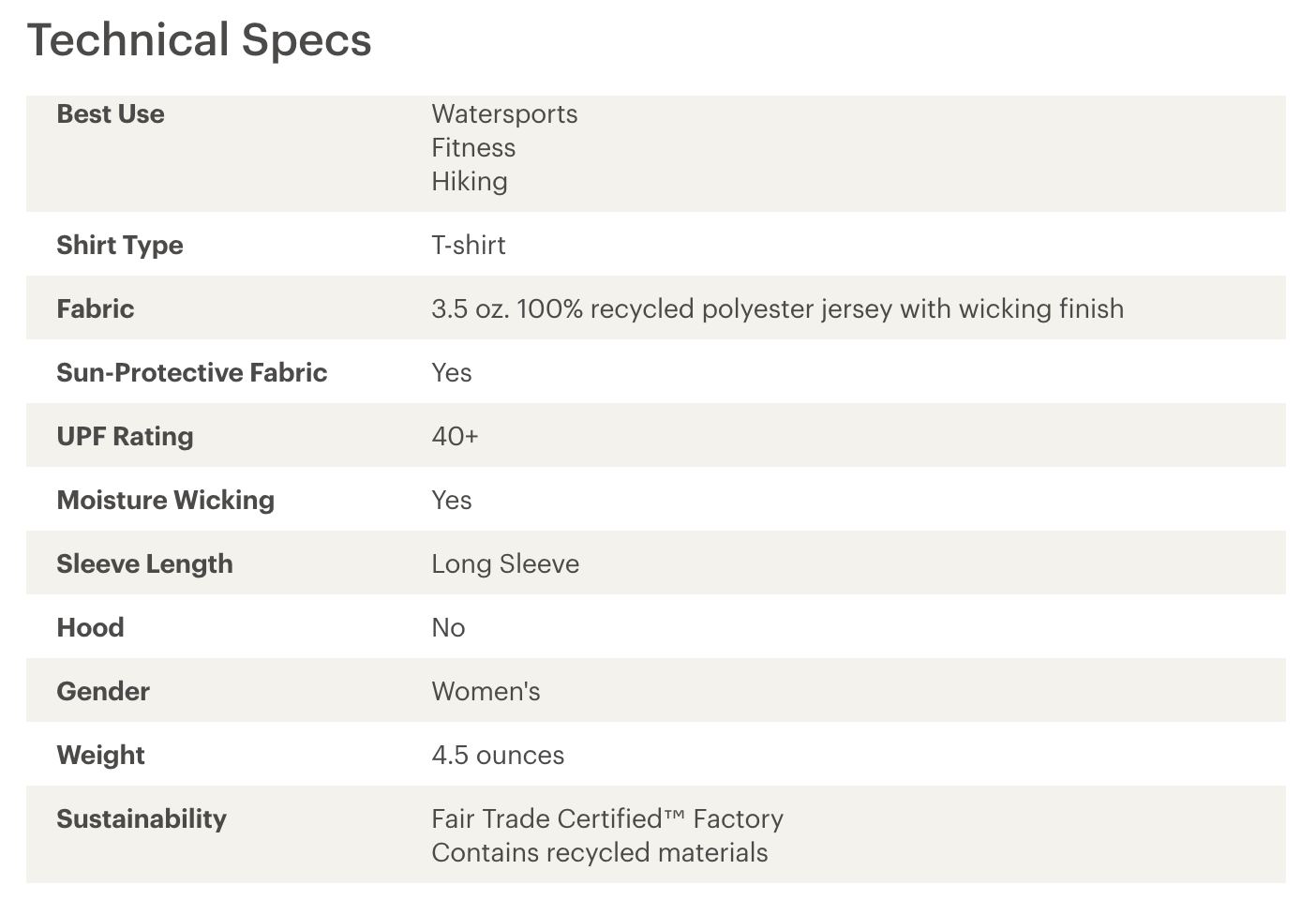This screenshot has width=1316, height=900.
Task: Click the UPF Rating label
Action: pyautogui.click(x=125, y=437)
